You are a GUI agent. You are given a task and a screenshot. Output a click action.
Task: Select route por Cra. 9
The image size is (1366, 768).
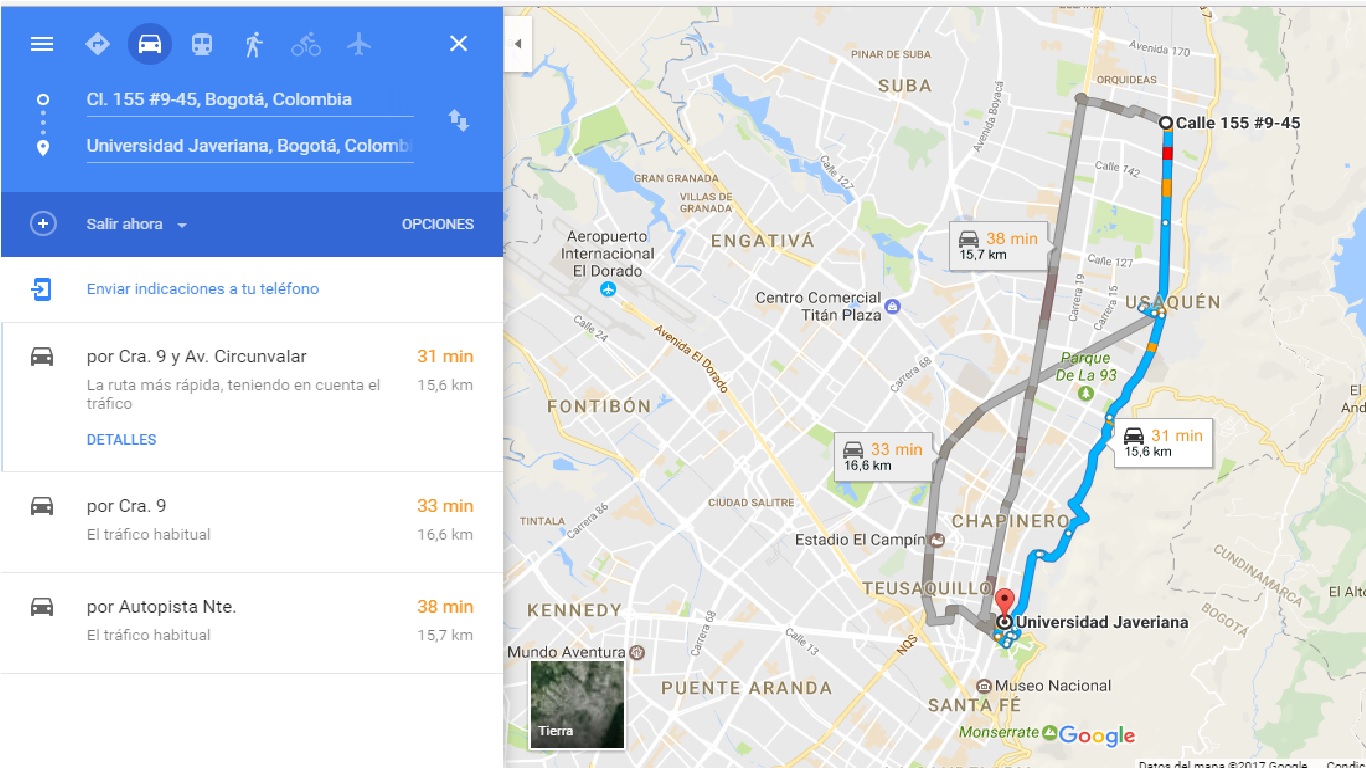pyautogui.click(x=252, y=521)
